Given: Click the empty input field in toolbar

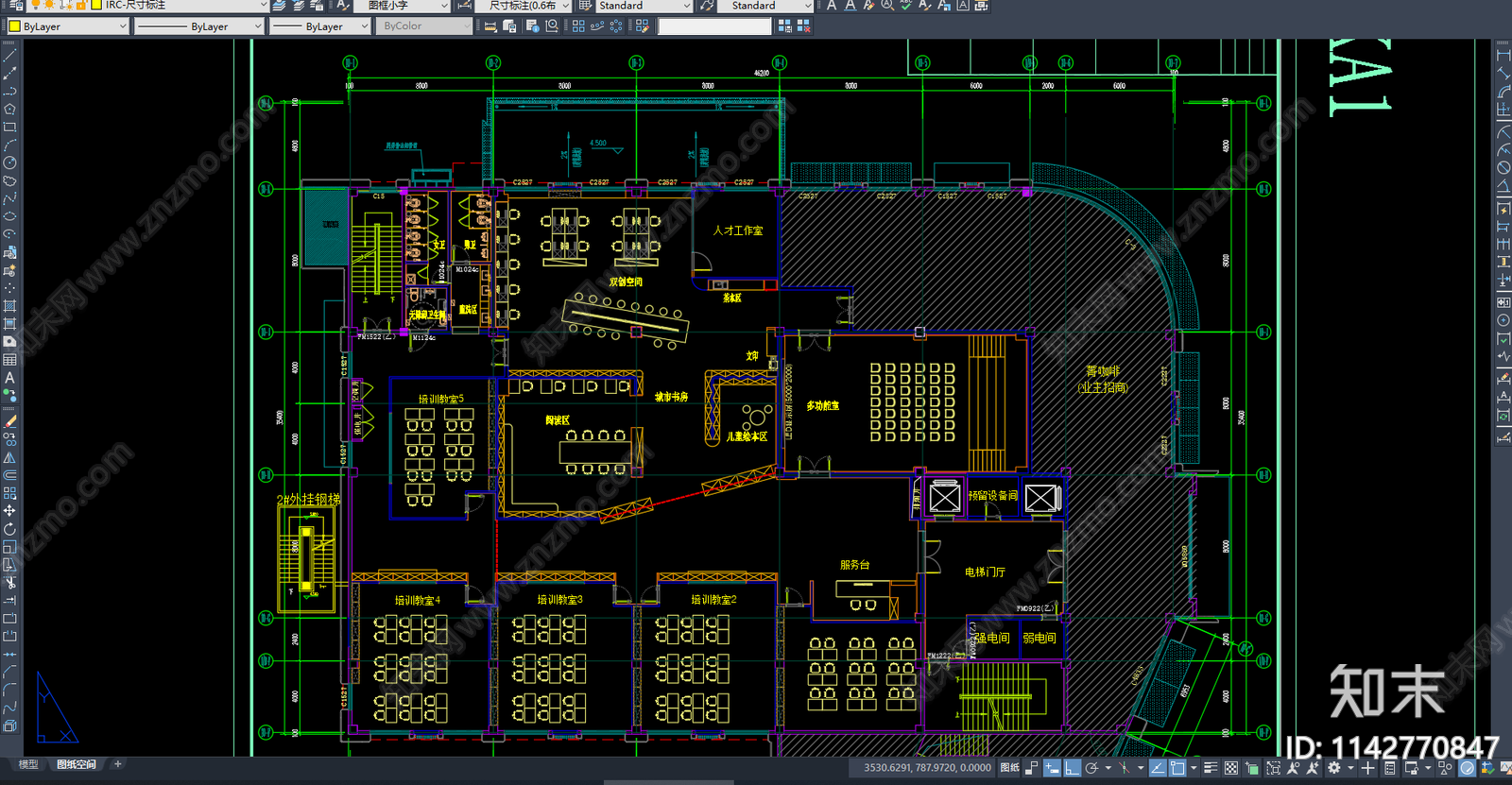Looking at the screenshot, I should tap(714, 26).
